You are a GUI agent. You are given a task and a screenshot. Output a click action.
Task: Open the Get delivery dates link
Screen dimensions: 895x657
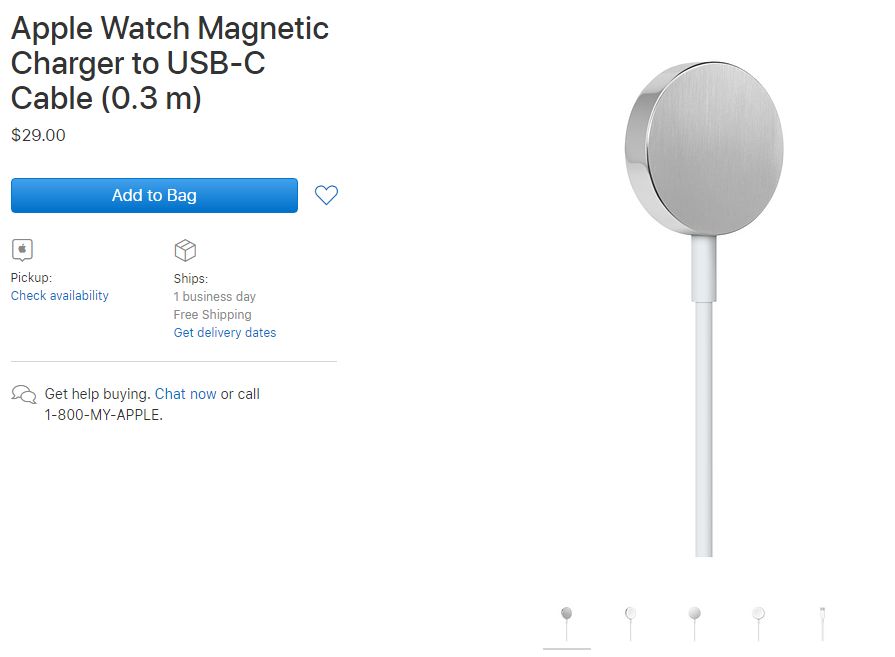click(225, 333)
